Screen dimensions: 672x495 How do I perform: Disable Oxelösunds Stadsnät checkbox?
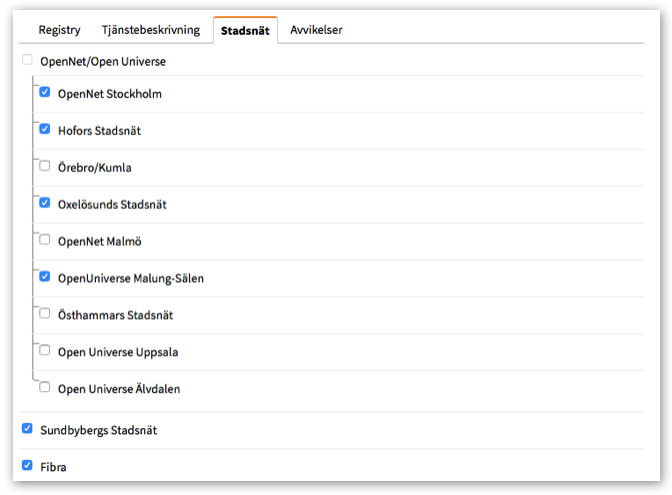tap(45, 202)
